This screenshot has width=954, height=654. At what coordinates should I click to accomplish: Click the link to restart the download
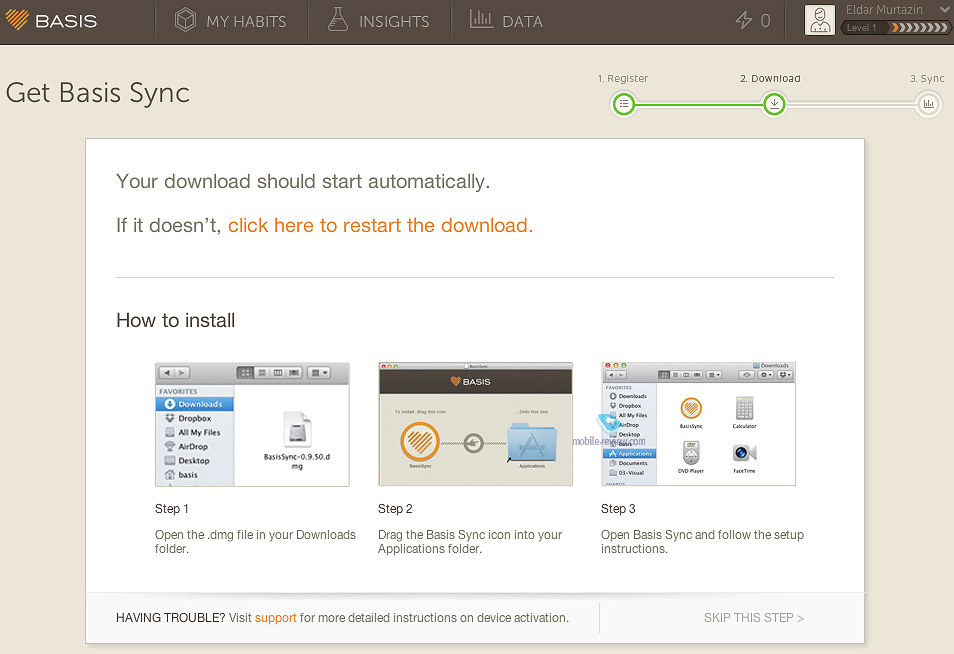click(380, 226)
